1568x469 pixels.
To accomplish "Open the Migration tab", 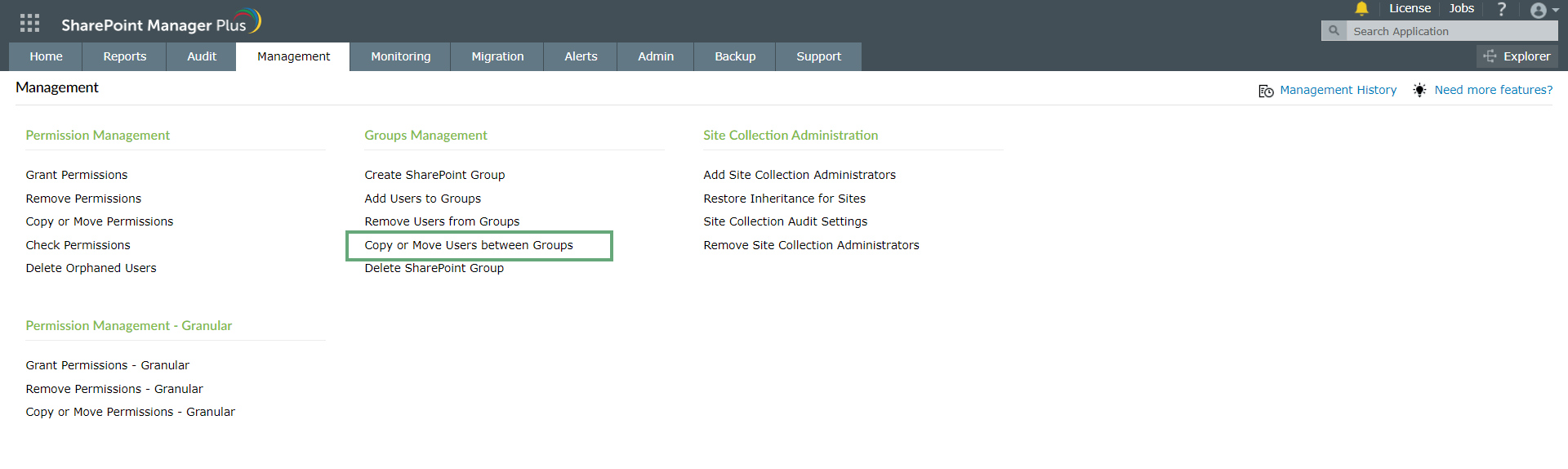I will click(x=497, y=56).
